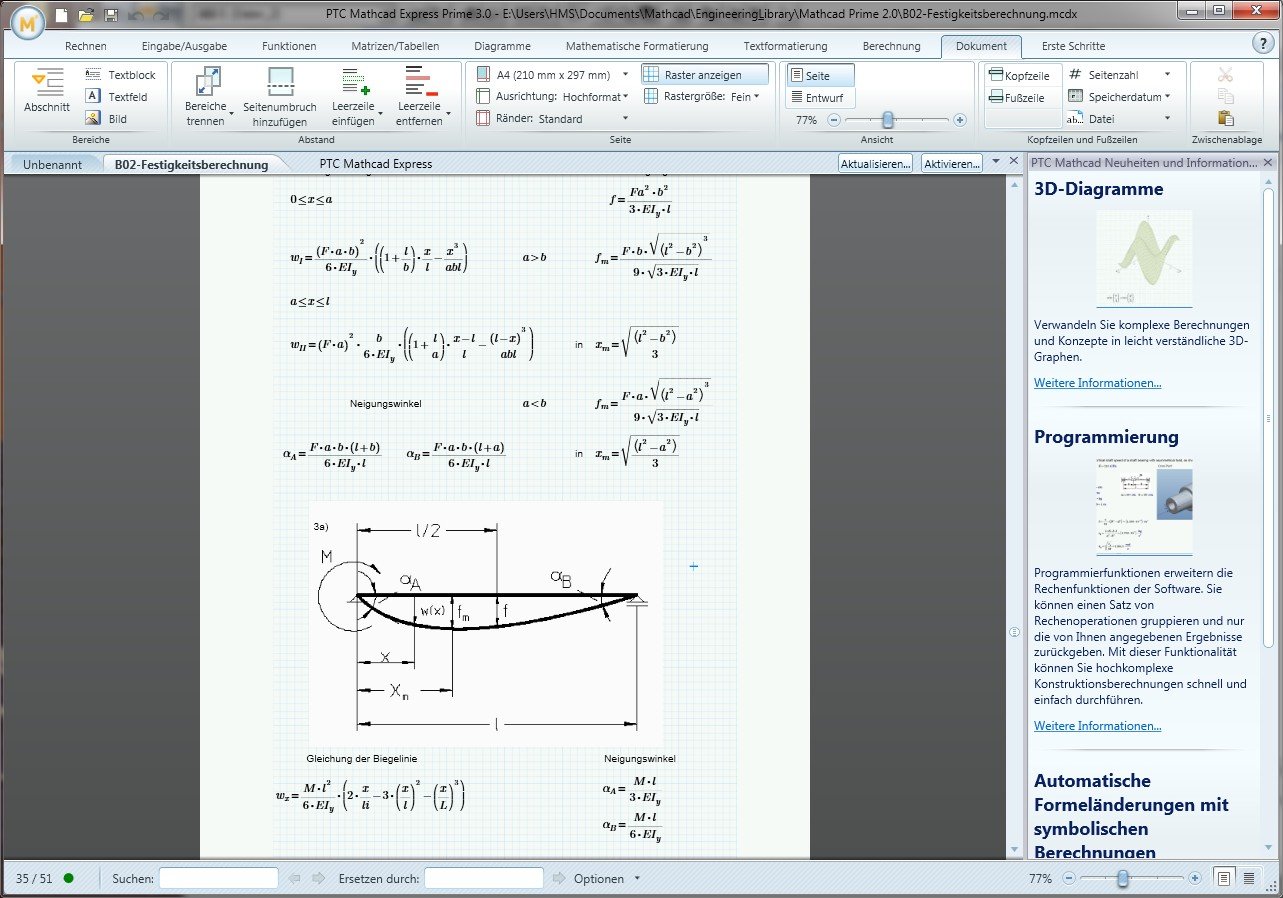Click the Suchen search input field
The image size is (1283, 898).
[x=218, y=878]
